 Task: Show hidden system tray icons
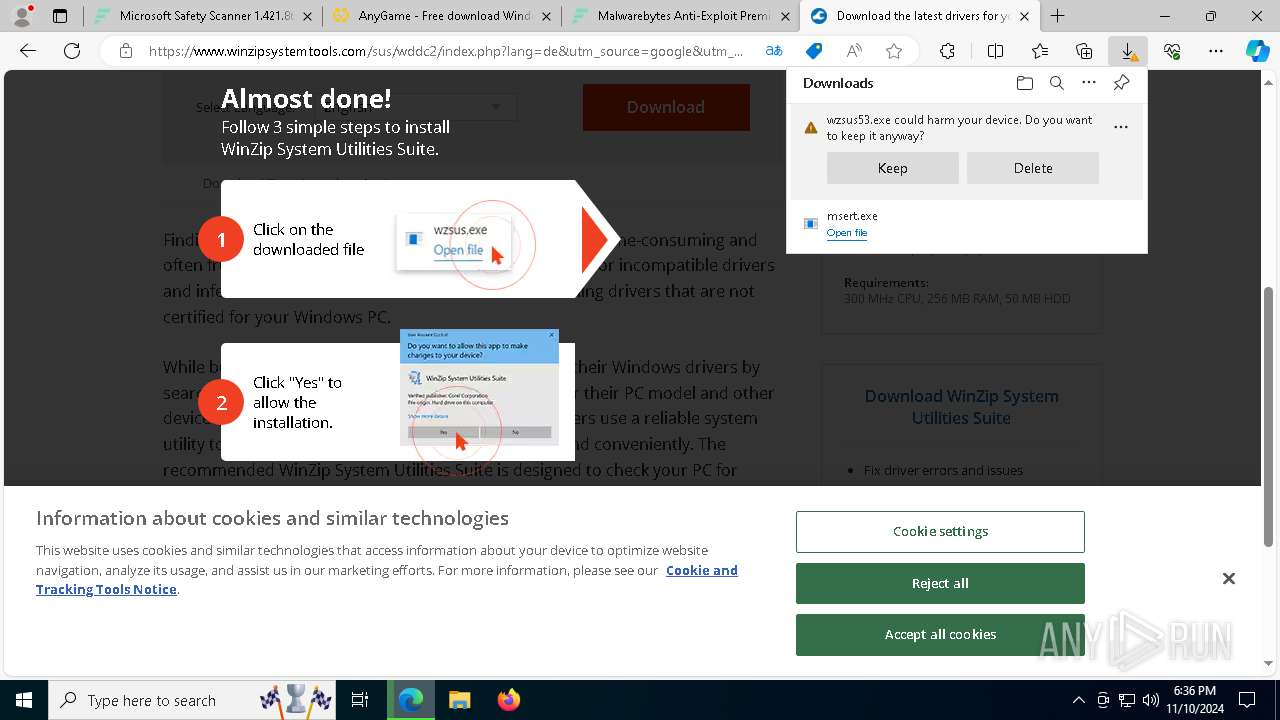click(1078, 700)
